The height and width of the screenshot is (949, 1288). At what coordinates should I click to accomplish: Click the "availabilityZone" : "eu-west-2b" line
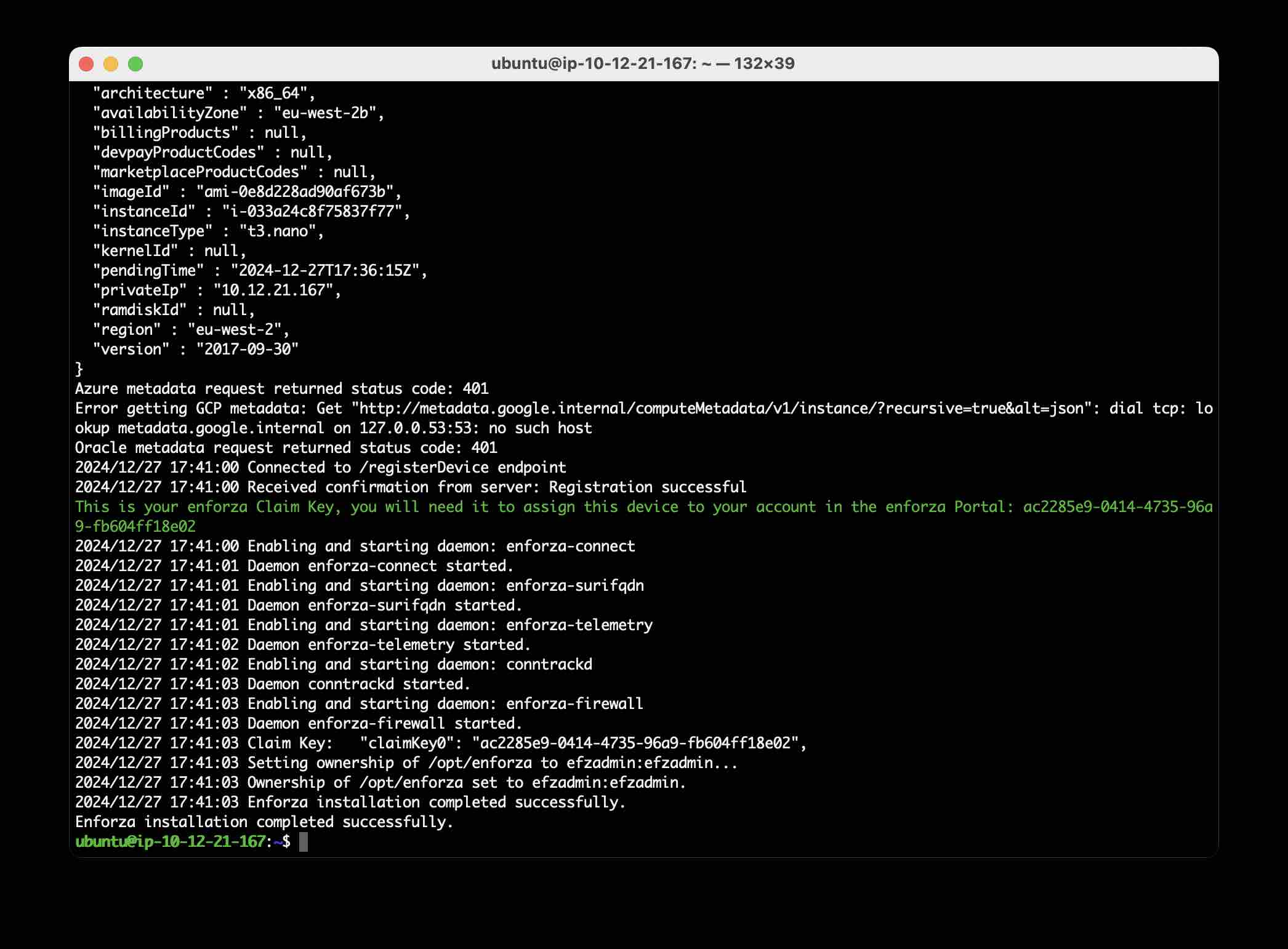click(x=238, y=113)
